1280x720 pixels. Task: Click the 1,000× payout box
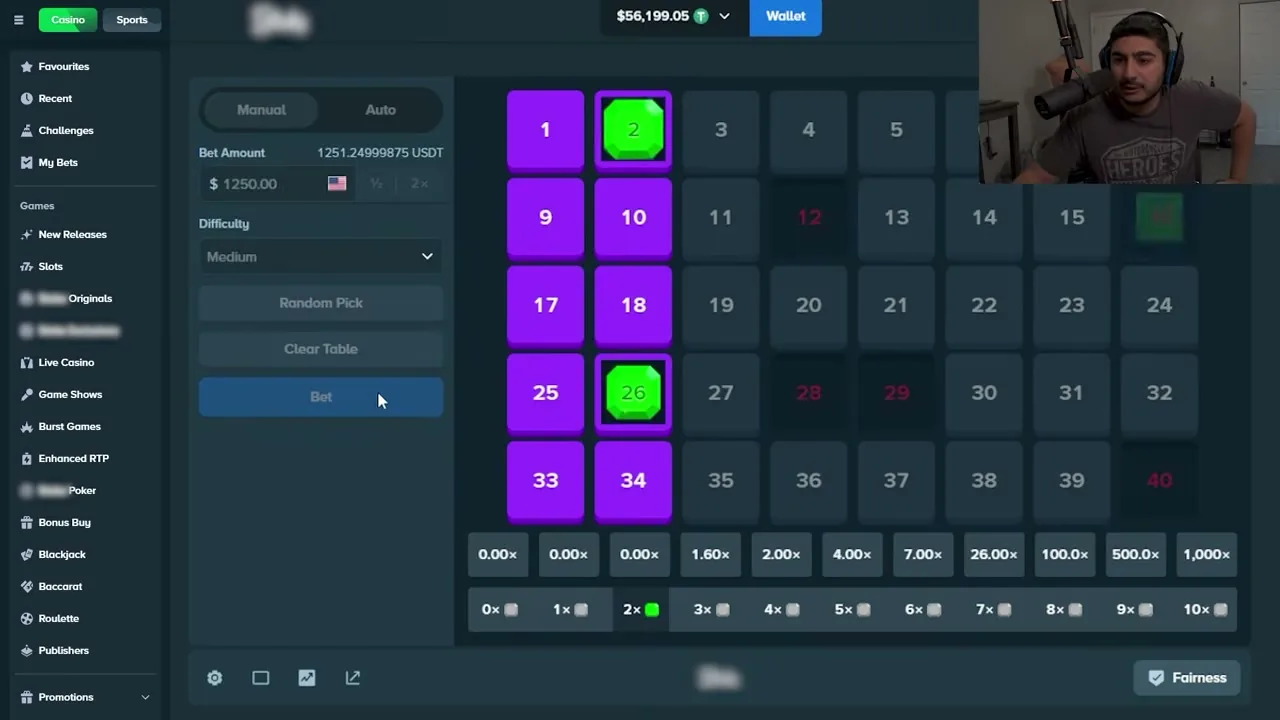coord(1207,554)
